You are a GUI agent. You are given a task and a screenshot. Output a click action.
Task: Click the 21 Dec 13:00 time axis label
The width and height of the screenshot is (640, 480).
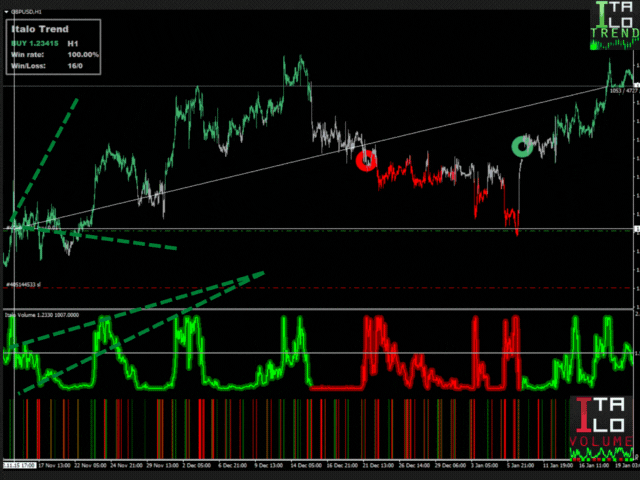[378, 465]
